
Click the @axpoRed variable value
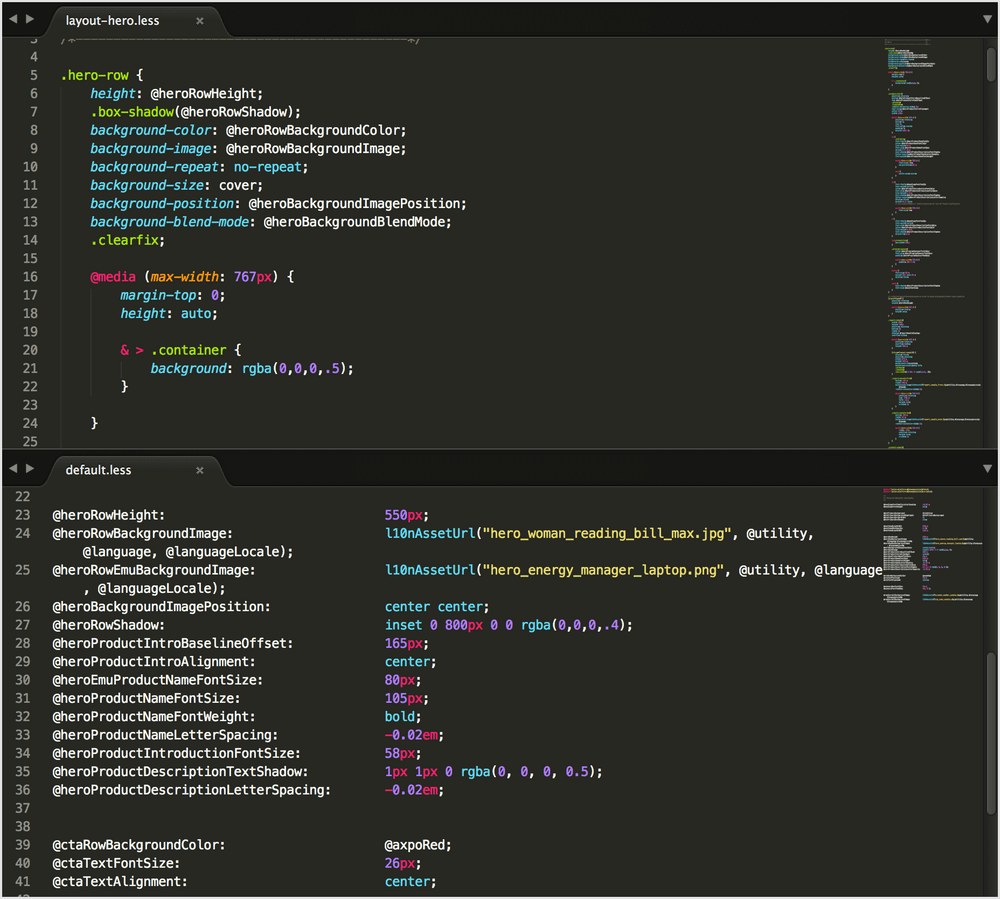click(415, 844)
